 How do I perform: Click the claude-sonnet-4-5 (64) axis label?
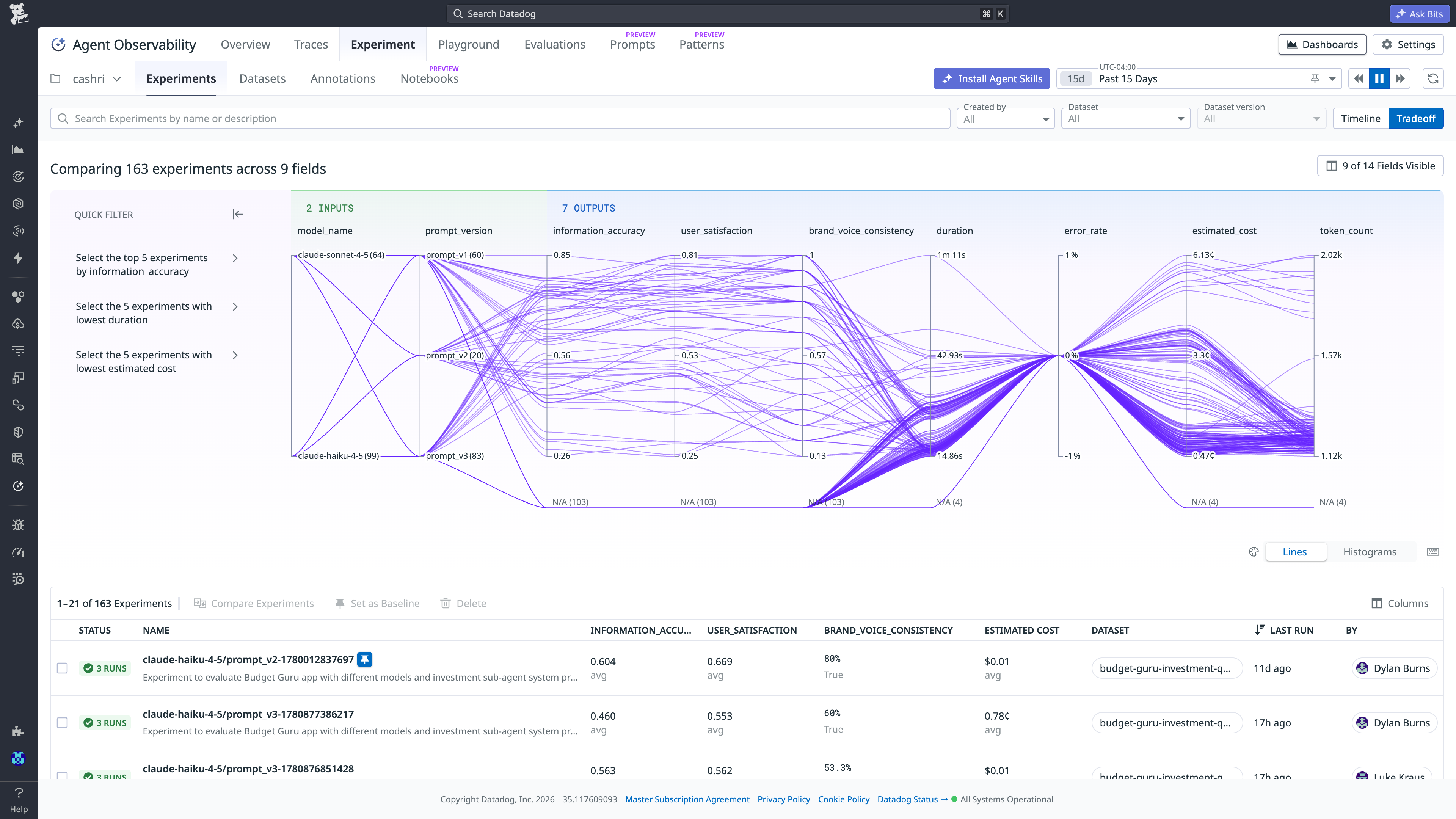(x=341, y=255)
